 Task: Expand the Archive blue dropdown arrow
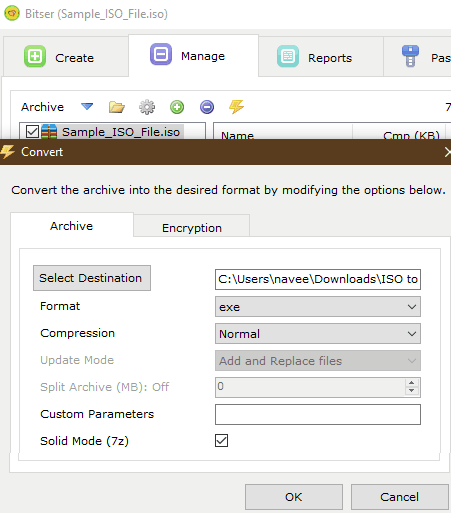tap(87, 107)
